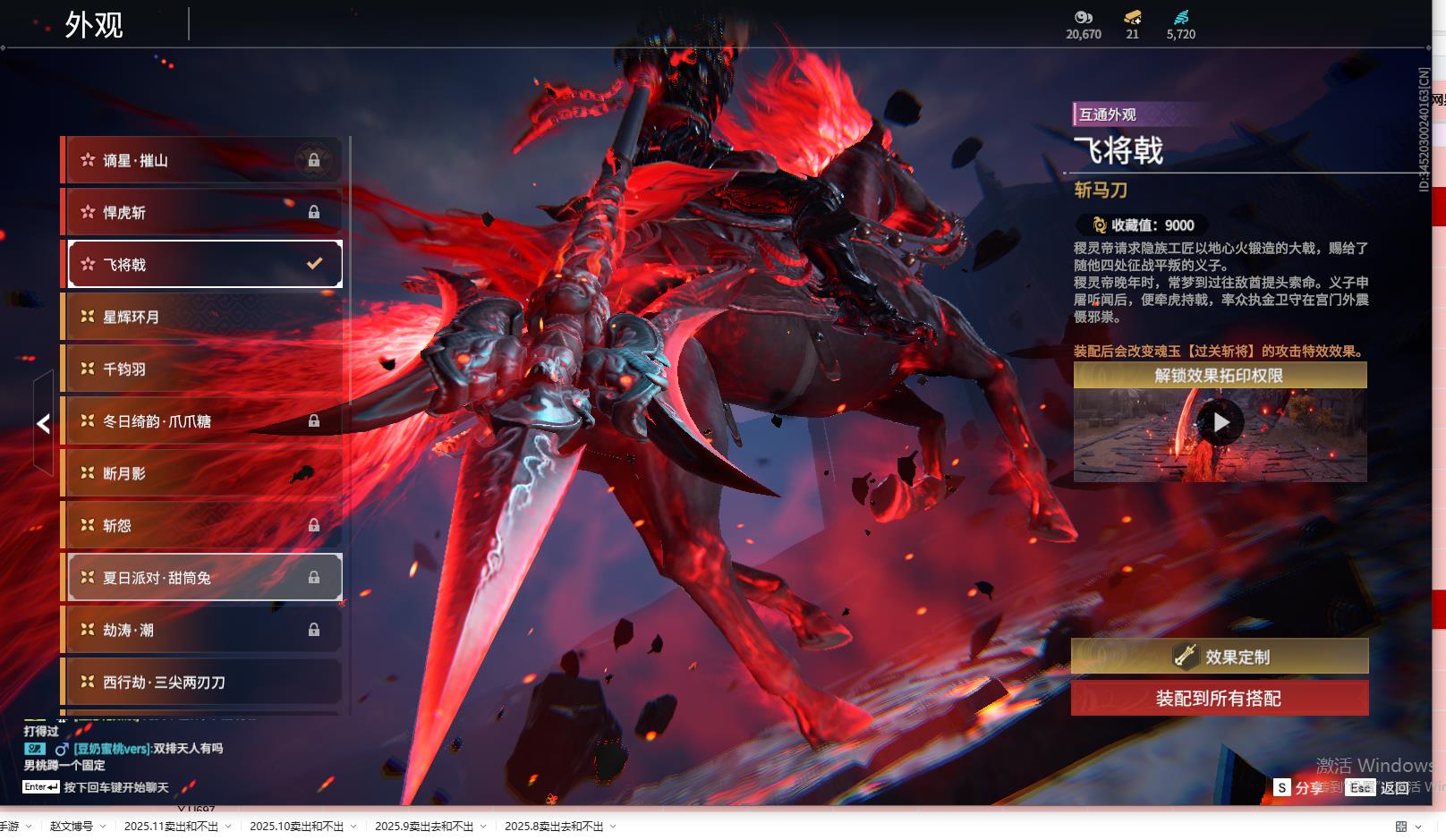Image resolution: width=1446 pixels, height=840 pixels.
Task: Click the gold bar currency icon
Action: [x=1132, y=17]
